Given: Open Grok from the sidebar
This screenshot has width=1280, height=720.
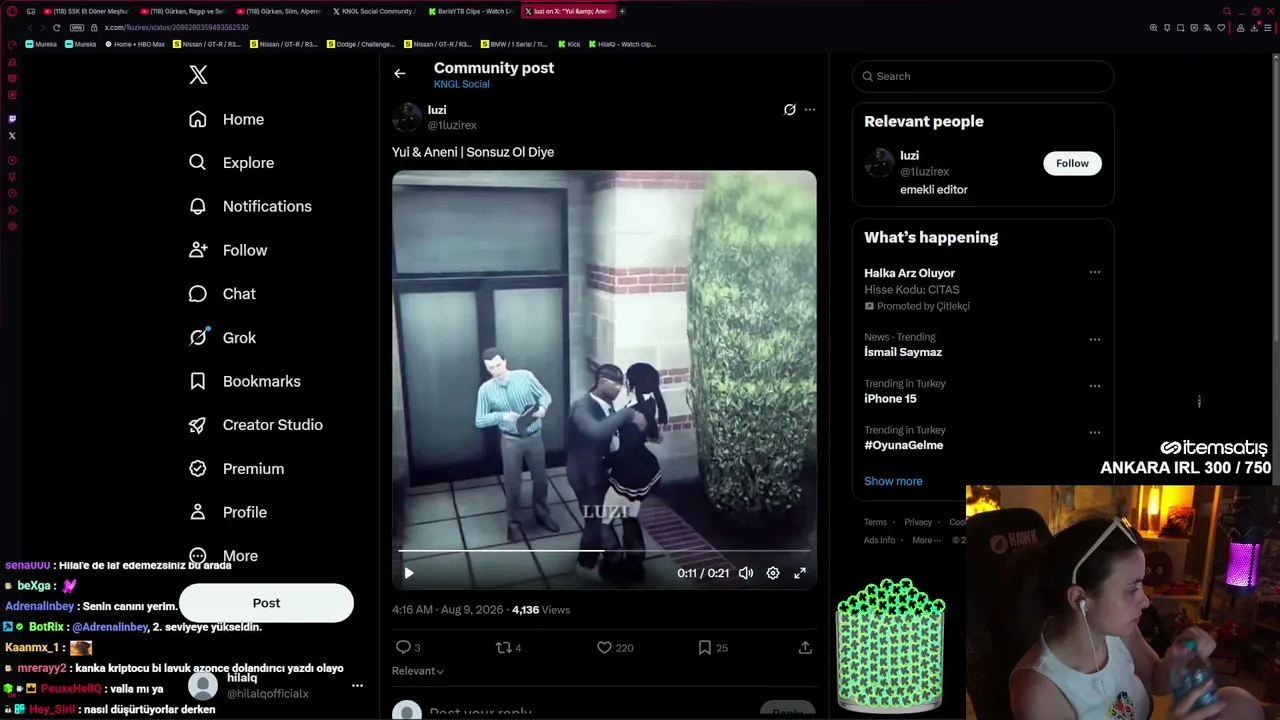Looking at the screenshot, I should (x=222, y=337).
